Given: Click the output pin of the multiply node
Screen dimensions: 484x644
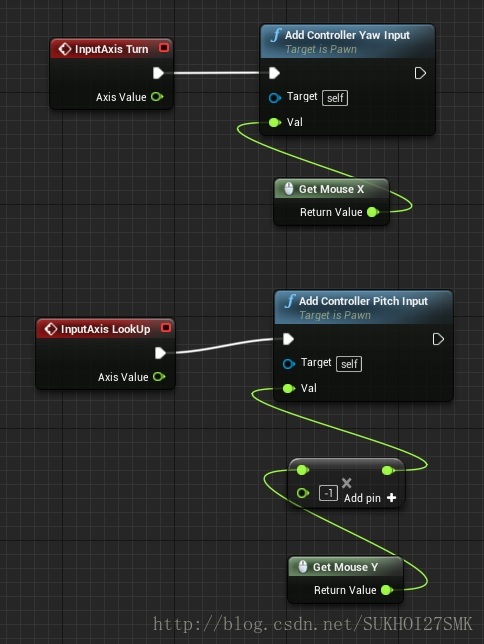Looking at the screenshot, I should click(387, 470).
